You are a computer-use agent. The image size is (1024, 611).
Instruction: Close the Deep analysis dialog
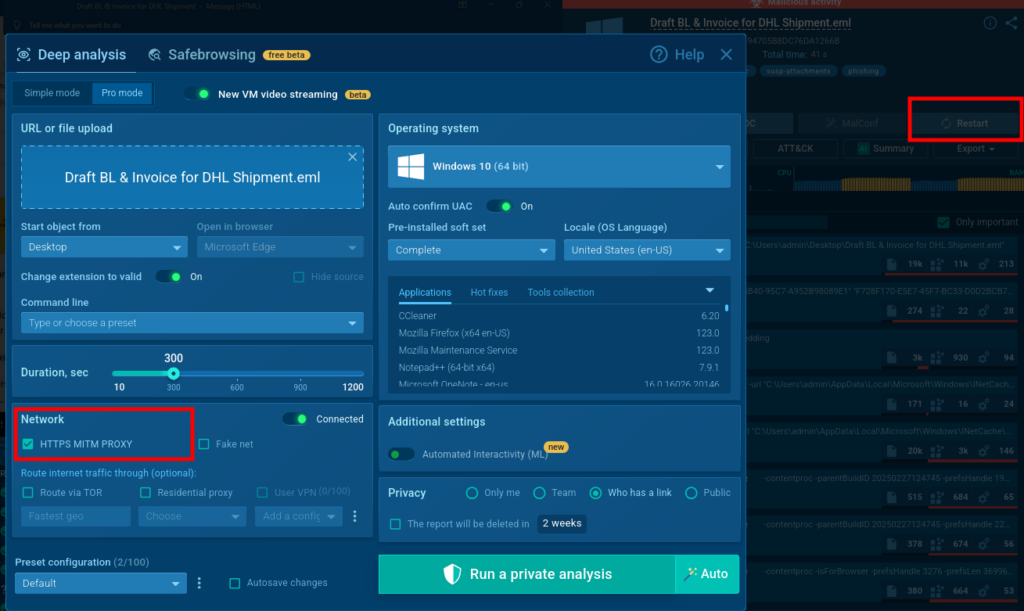[727, 55]
